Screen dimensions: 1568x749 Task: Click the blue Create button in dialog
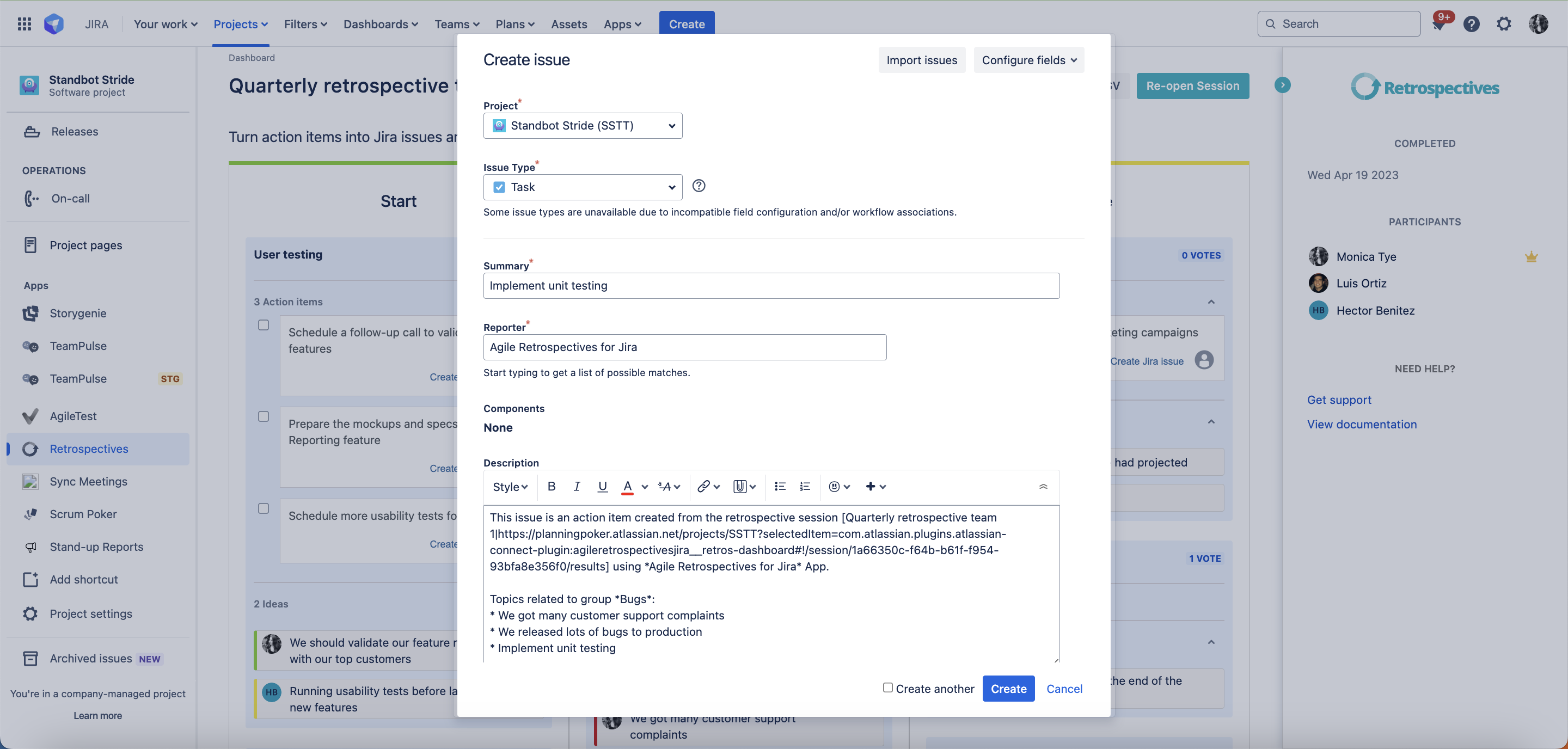pyautogui.click(x=1008, y=688)
